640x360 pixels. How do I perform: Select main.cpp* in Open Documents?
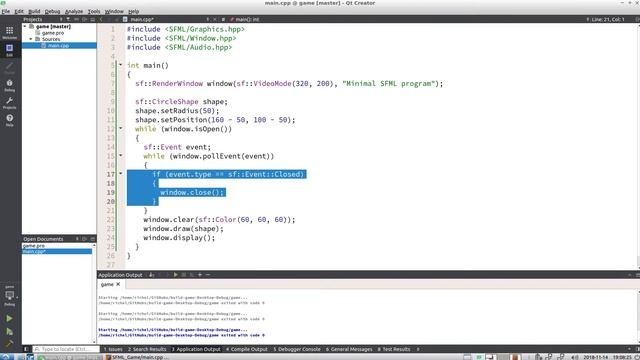click(57, 251)
